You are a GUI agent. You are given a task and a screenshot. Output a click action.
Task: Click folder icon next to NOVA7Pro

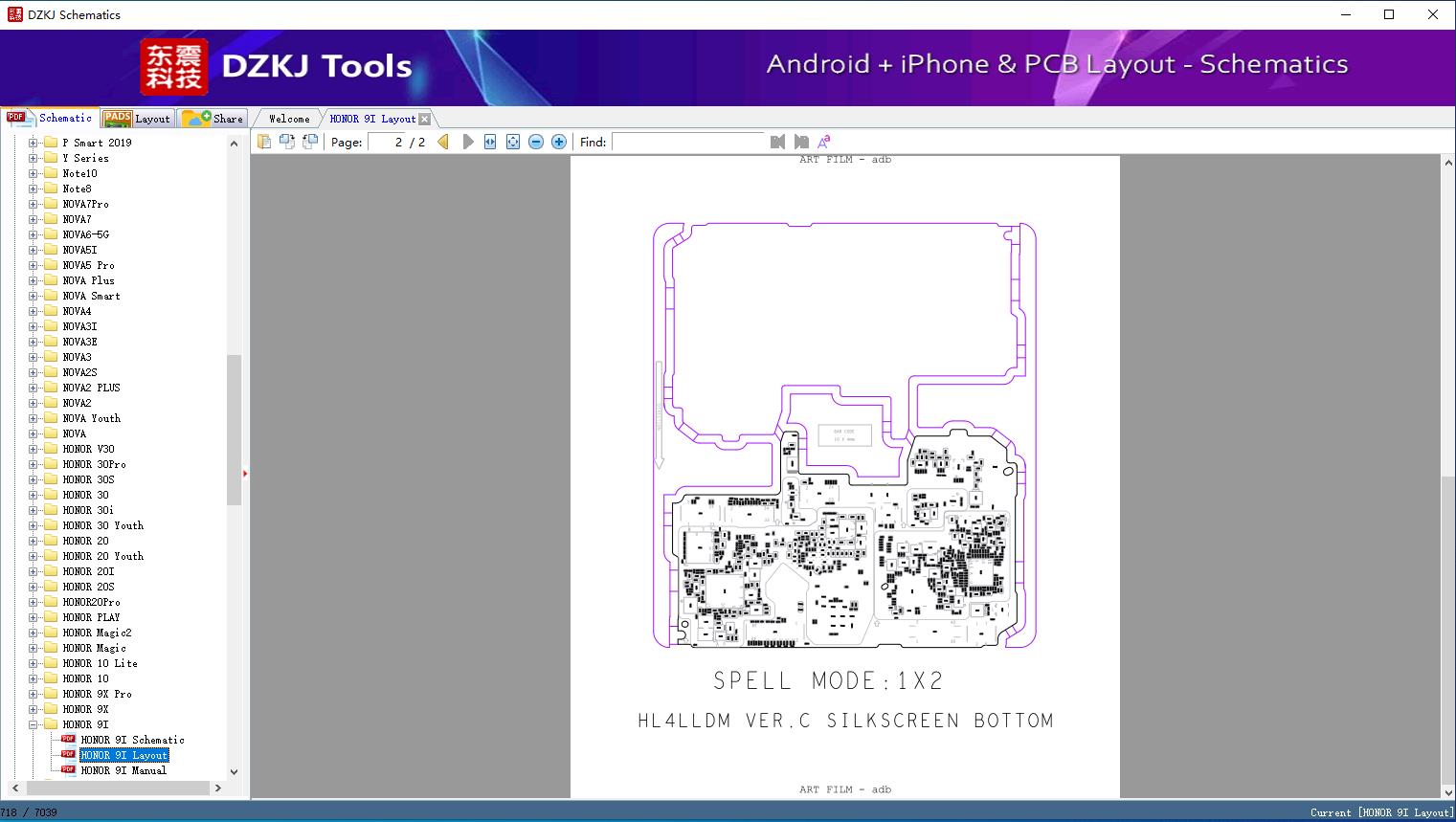pyautogui.click(x=51, y=204)
